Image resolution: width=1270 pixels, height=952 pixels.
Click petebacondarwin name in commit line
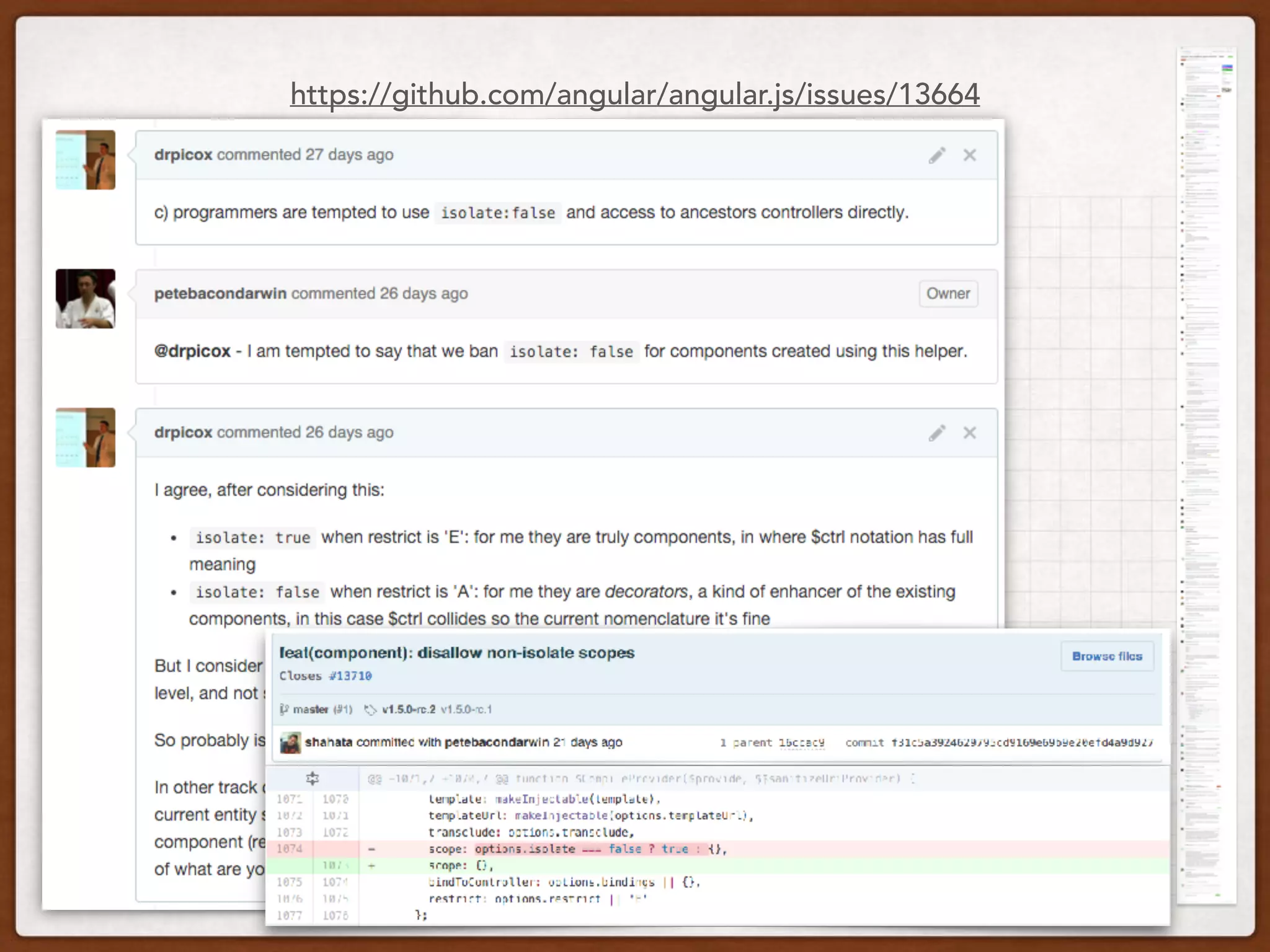click(497, 742)
